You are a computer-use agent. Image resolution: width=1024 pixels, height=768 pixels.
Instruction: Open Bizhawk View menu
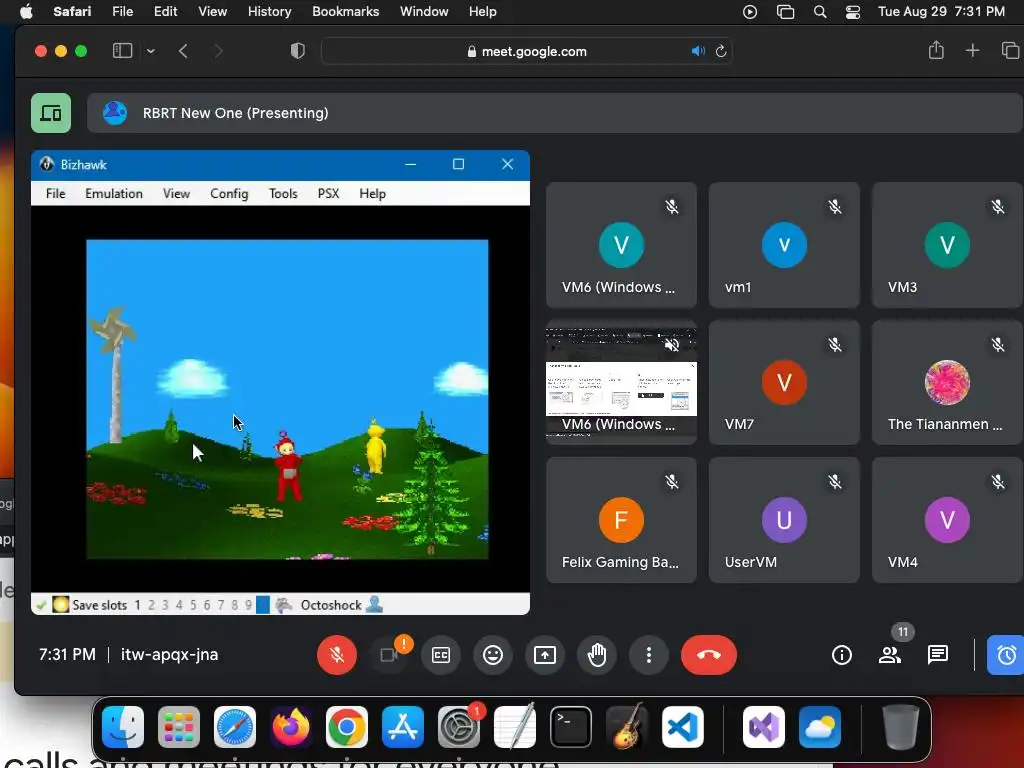pos(176,193)
